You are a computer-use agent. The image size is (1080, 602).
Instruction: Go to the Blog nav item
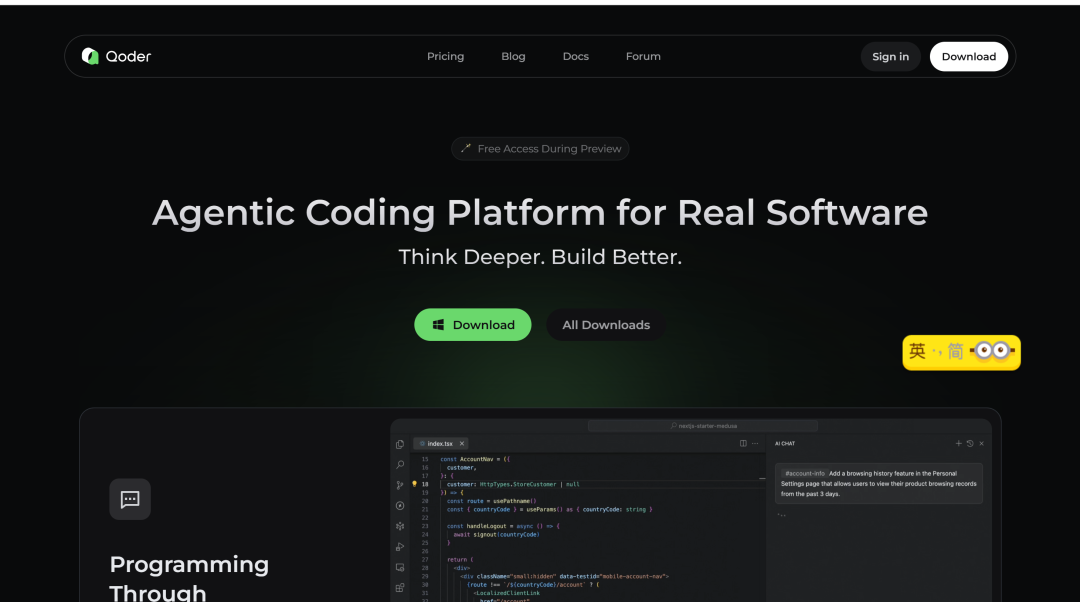tap(513, 56)
